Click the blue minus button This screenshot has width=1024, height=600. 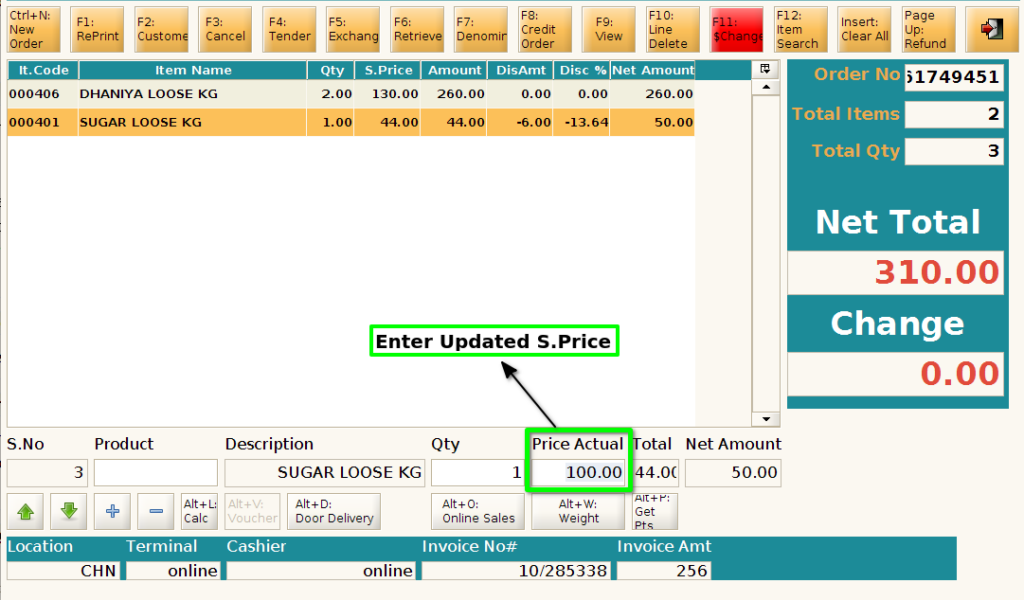155,511
